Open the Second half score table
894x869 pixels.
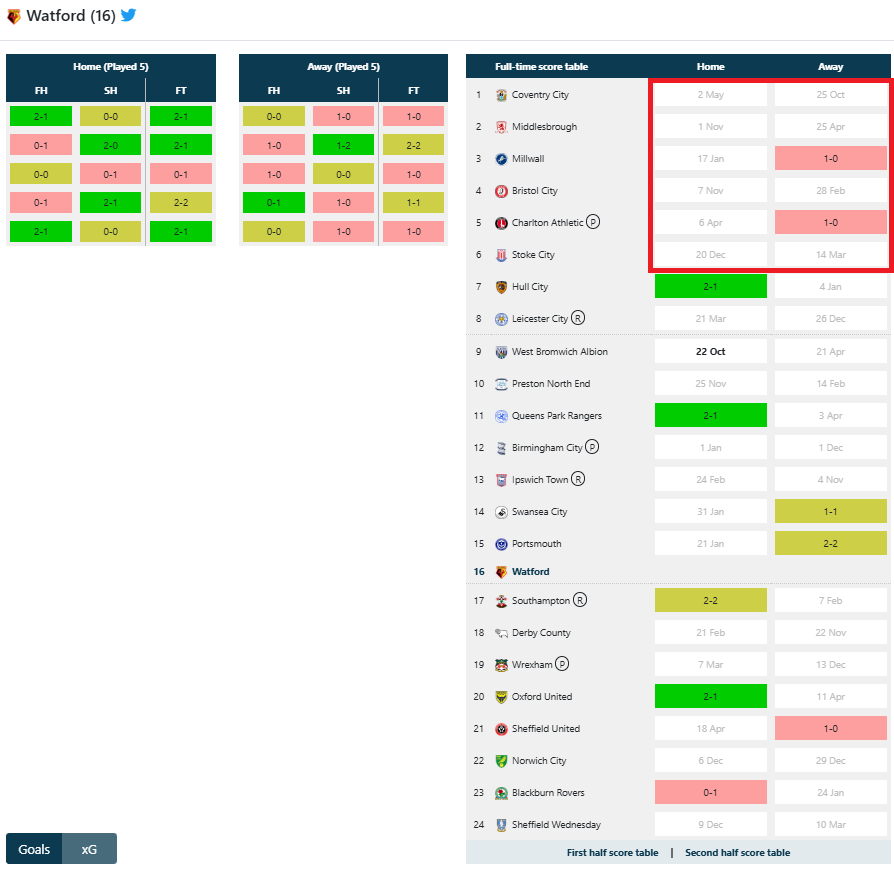737,853
